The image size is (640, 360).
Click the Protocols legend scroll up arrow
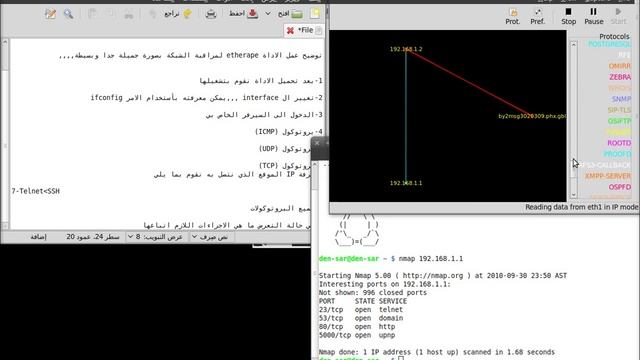click(x=573, y=44)
